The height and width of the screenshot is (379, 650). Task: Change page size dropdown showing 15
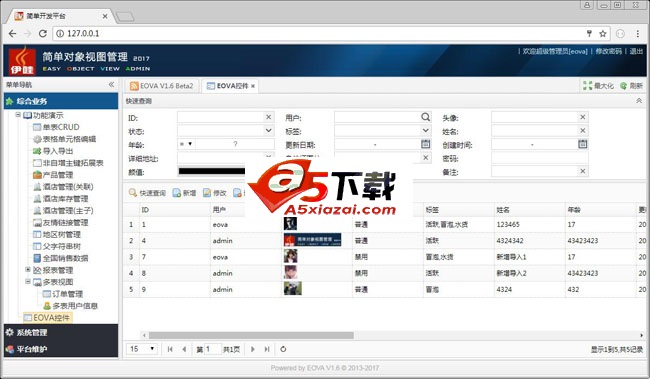pyautogui.click(x=142, y=349)
